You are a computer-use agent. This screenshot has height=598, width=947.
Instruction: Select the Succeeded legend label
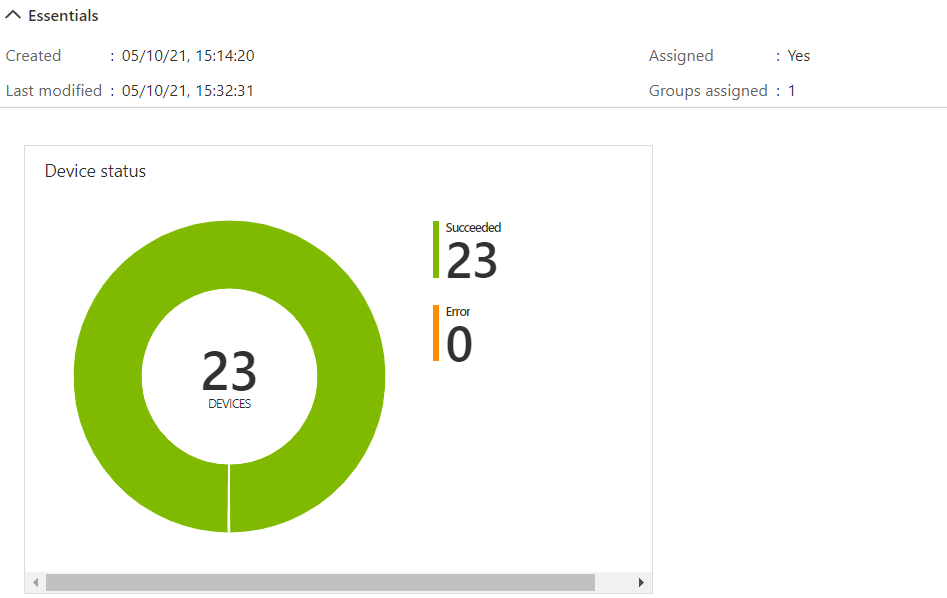(x=473, y=227)
